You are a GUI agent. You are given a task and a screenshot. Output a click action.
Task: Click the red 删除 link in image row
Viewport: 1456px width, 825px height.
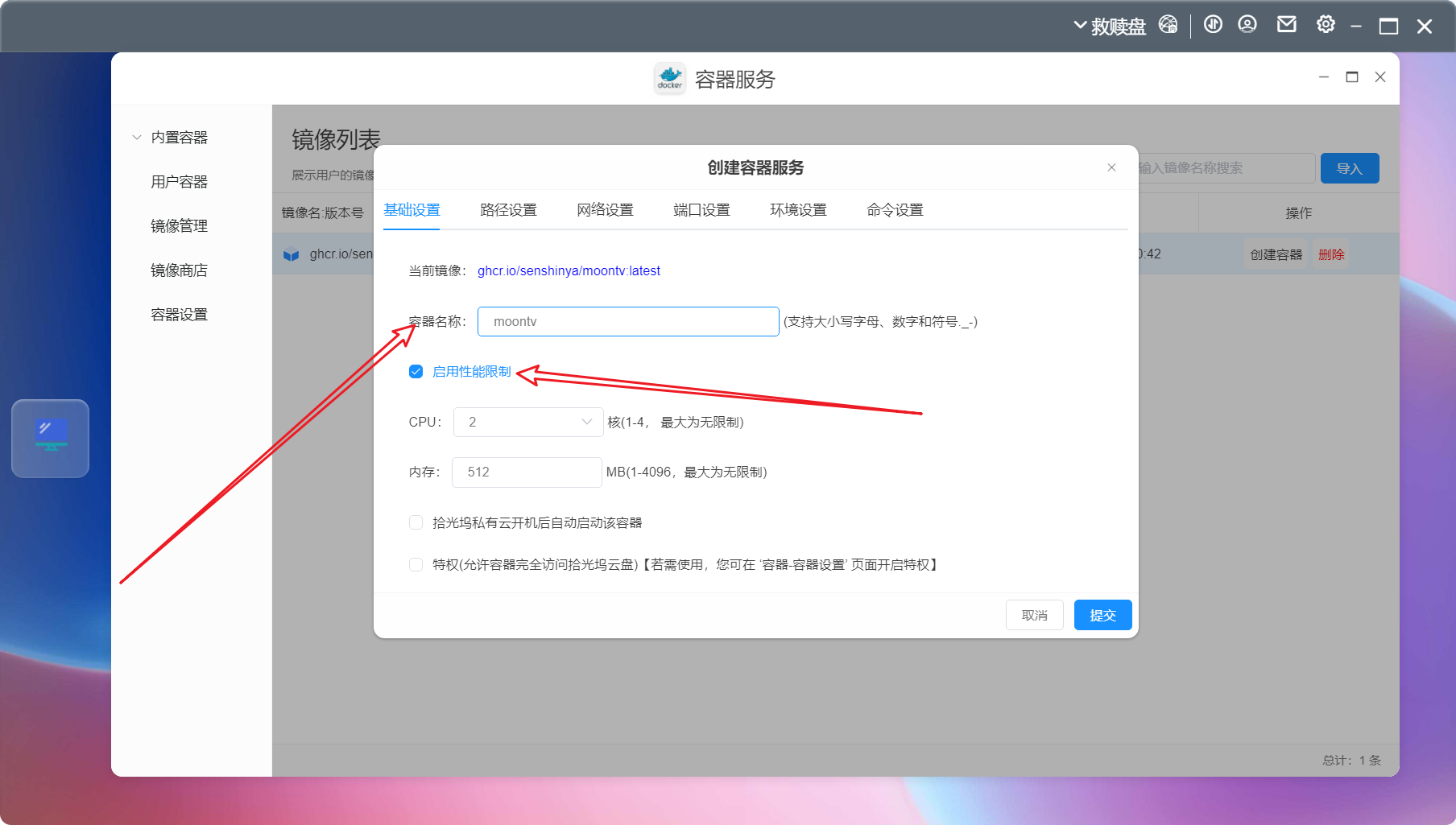click(x=1331, y=254)
